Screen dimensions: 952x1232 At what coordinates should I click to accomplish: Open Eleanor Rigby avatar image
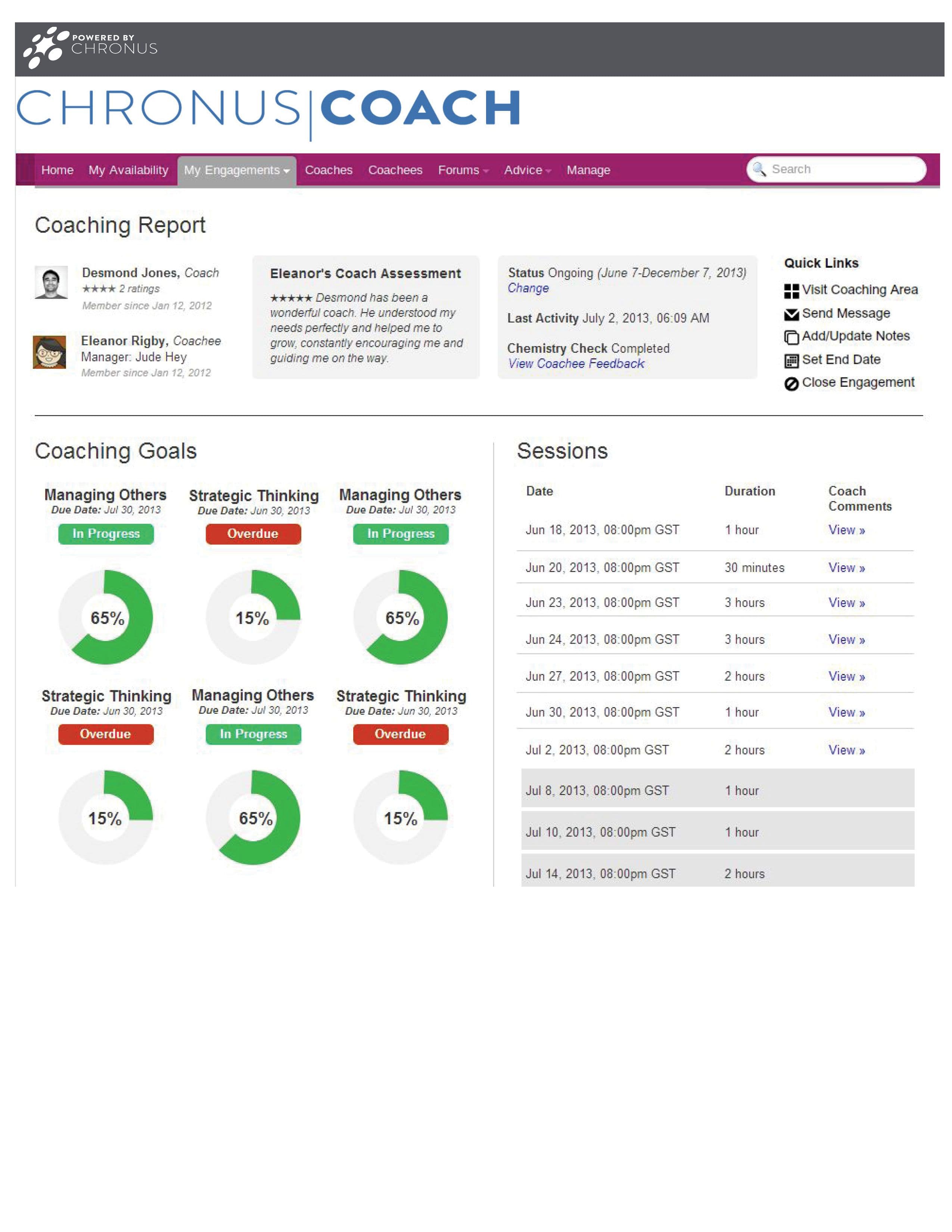50,352
